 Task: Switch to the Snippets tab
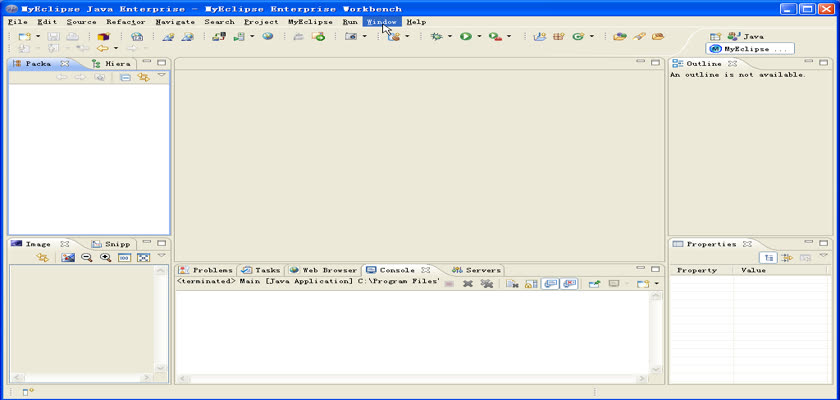(x=111, y=244)
